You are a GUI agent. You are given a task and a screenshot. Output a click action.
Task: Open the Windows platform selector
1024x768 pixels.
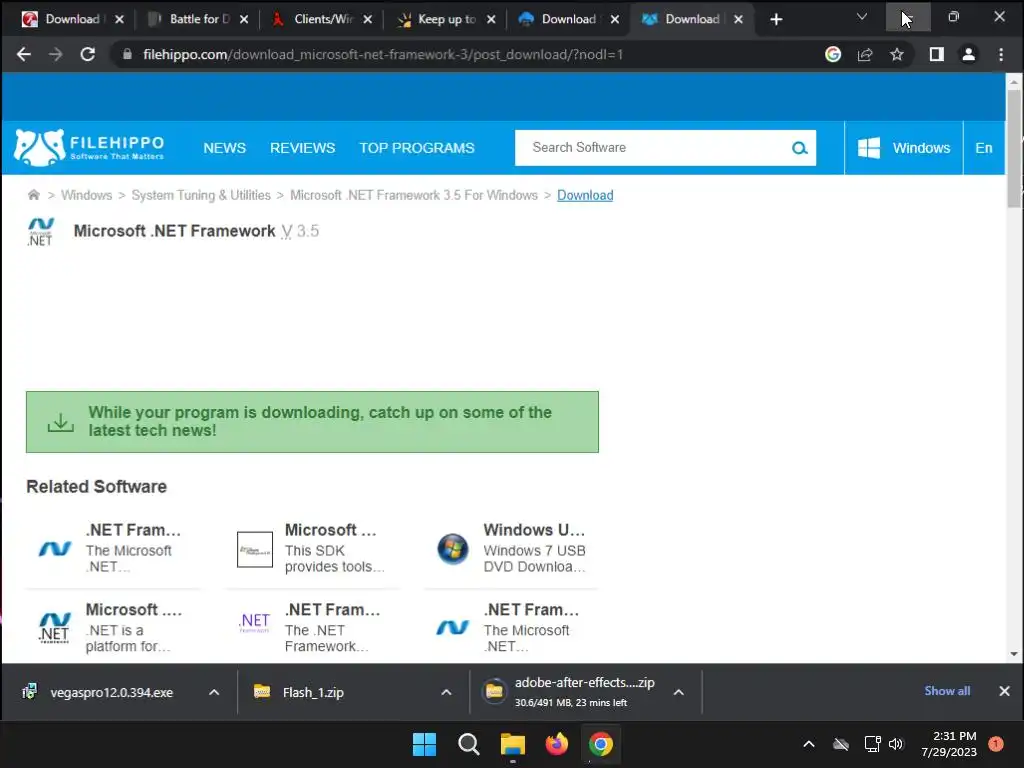click(904, 148)
